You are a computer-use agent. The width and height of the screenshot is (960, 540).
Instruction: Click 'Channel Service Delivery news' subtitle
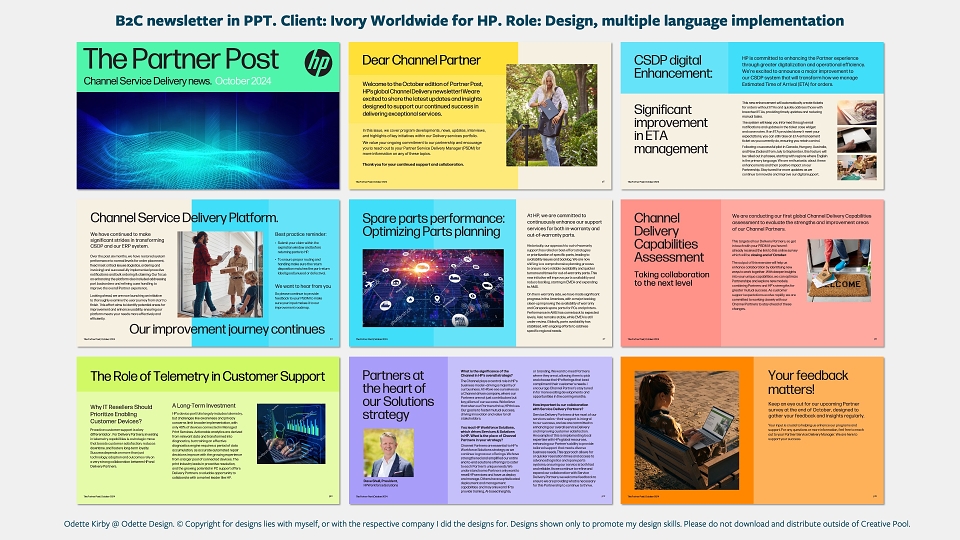coord(148,81)
